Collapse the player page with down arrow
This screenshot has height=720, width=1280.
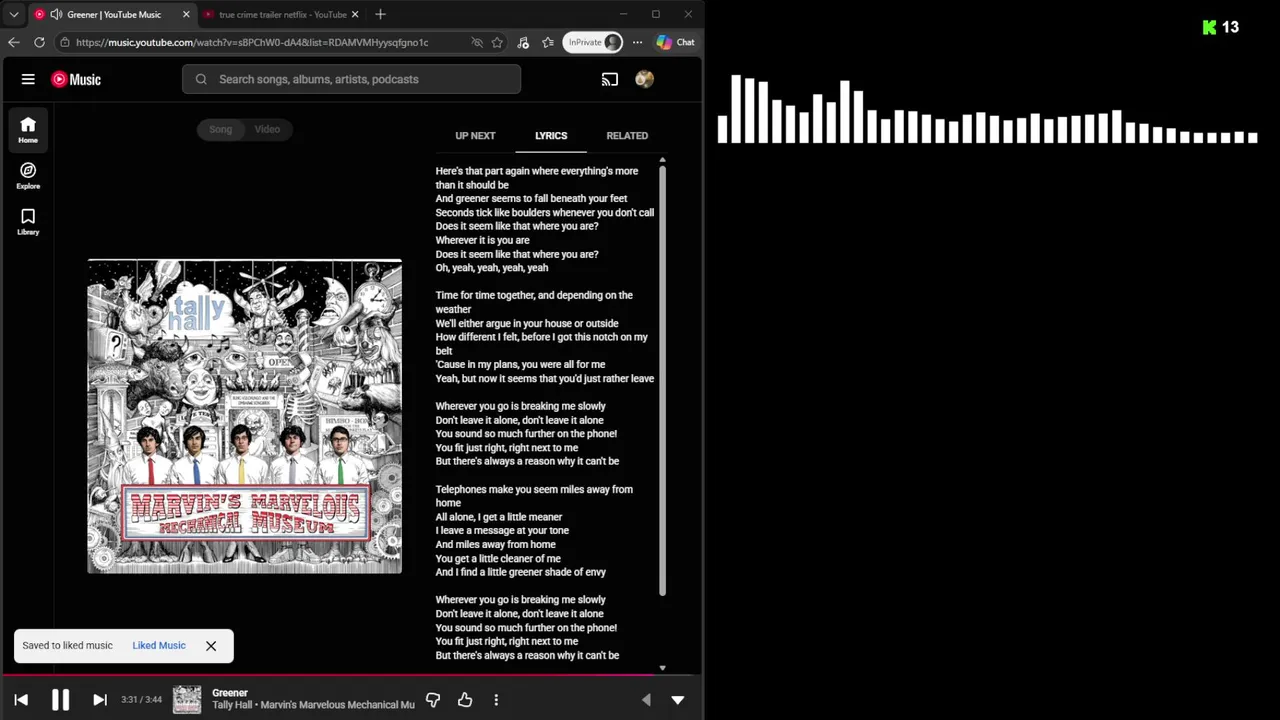[678, 700]
